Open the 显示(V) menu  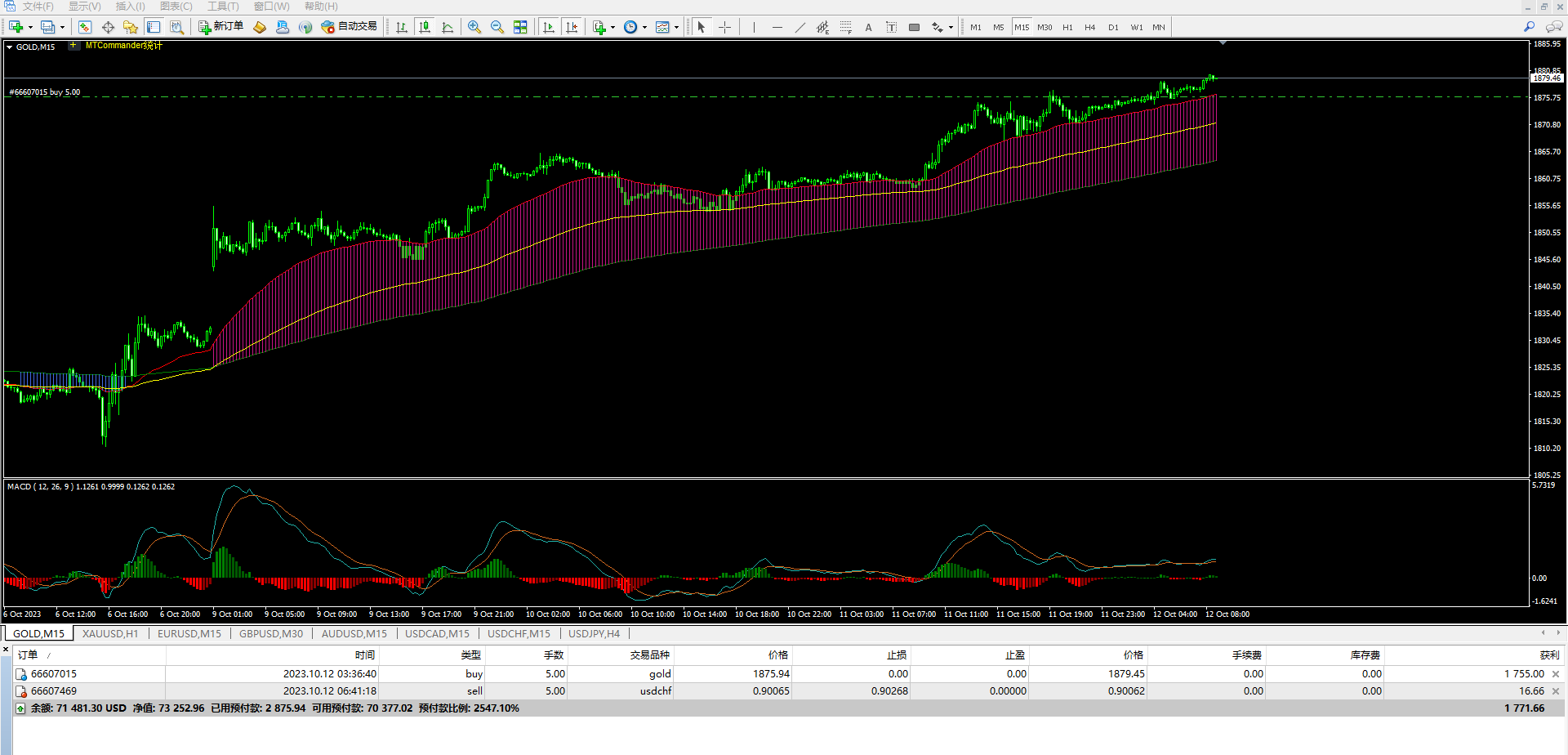point(85,7)
